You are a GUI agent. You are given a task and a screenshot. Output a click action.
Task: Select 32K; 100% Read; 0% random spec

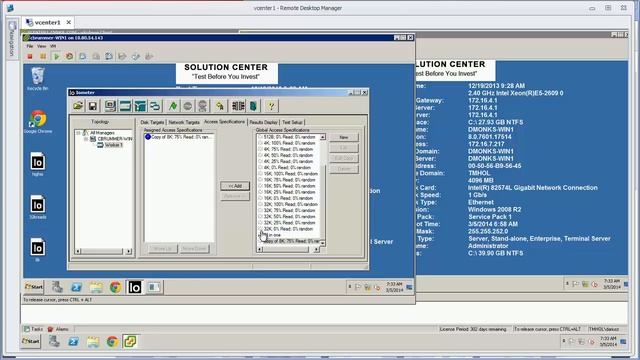pos(288,204)
